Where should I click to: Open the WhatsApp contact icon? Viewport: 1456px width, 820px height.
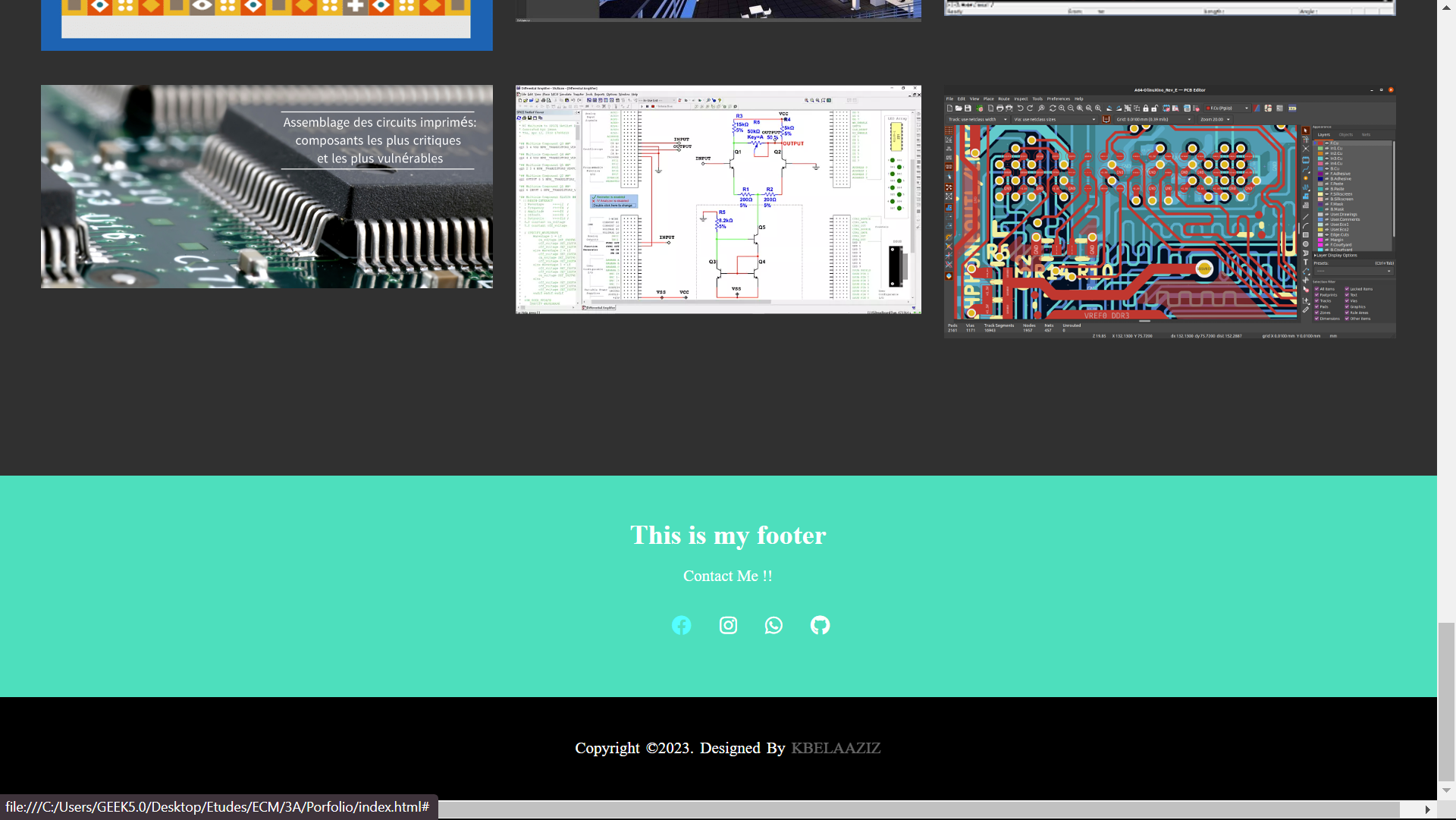[x=773, y=625]
